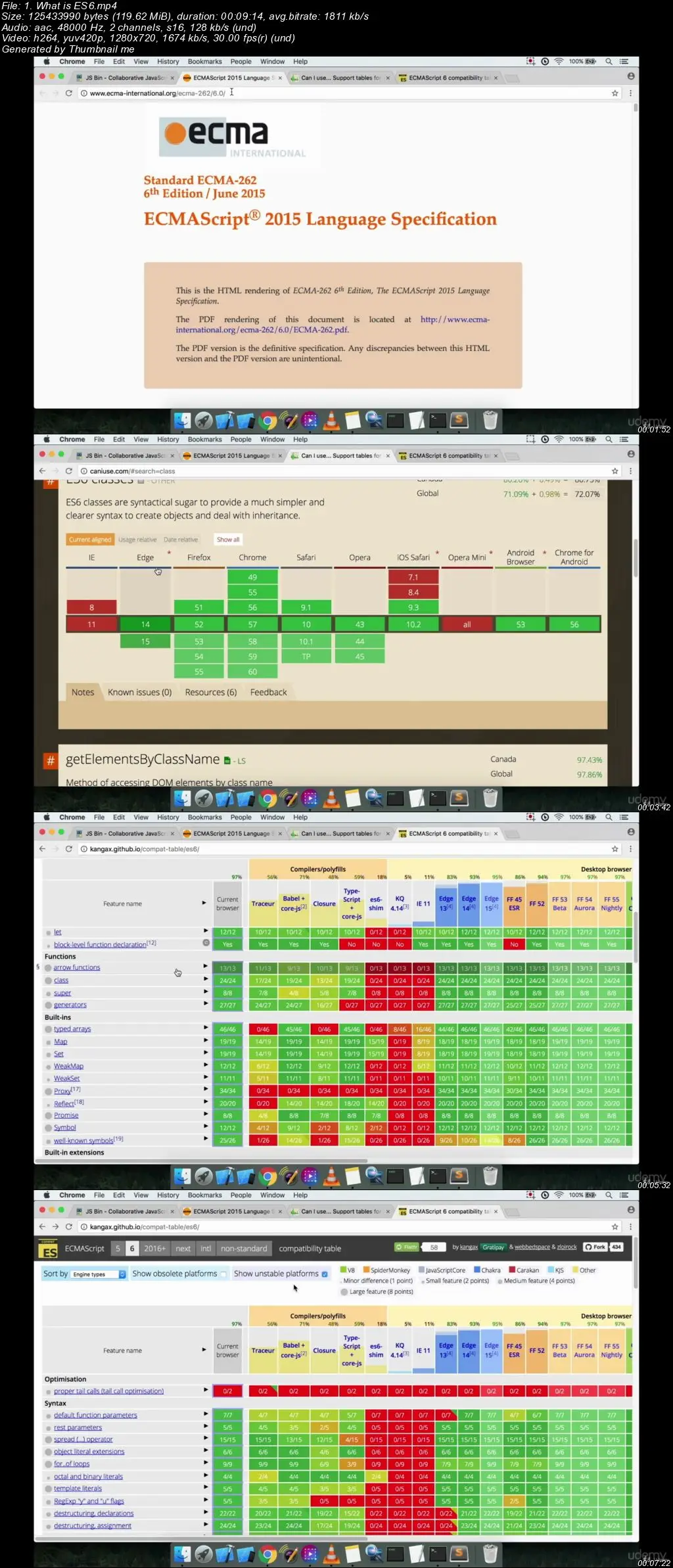Click Edge 15 support cell
The image size is (673, 1568).
click(x=145, y=641)
